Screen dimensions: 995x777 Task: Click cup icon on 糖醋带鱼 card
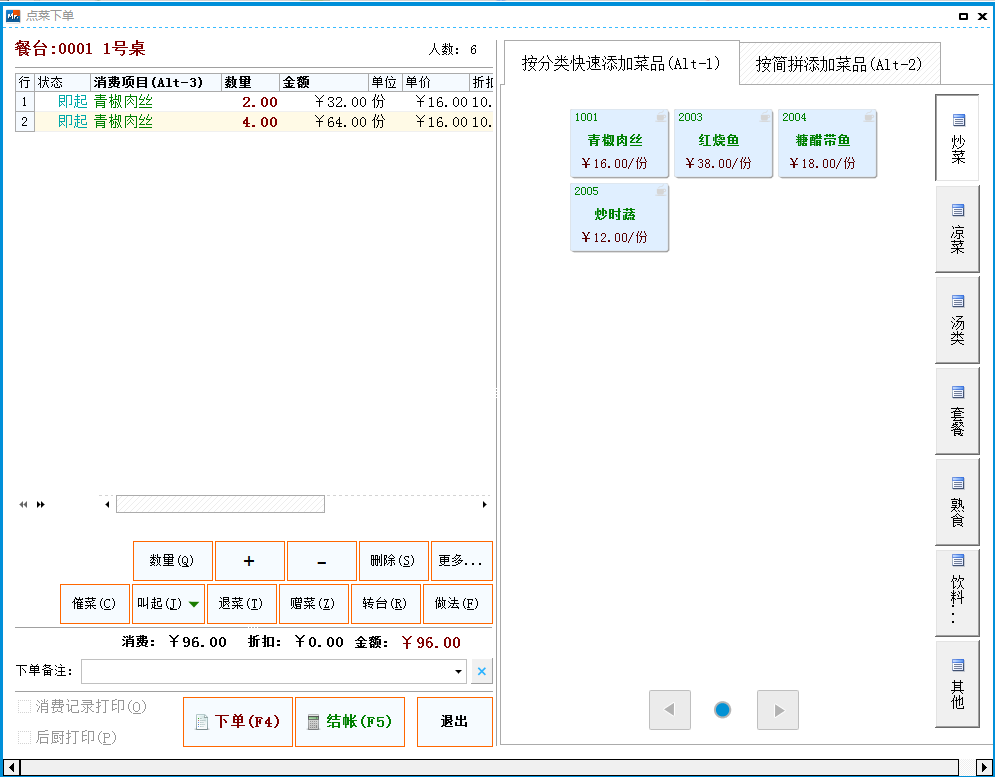[x=869, y=117]
